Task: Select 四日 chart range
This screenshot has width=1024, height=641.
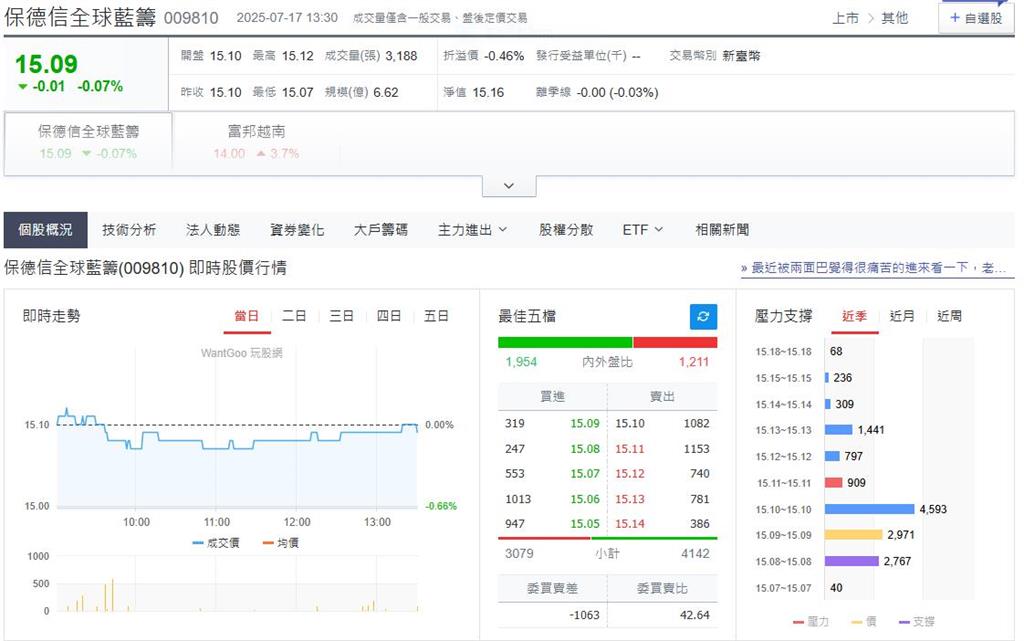Action: point(389,317)
